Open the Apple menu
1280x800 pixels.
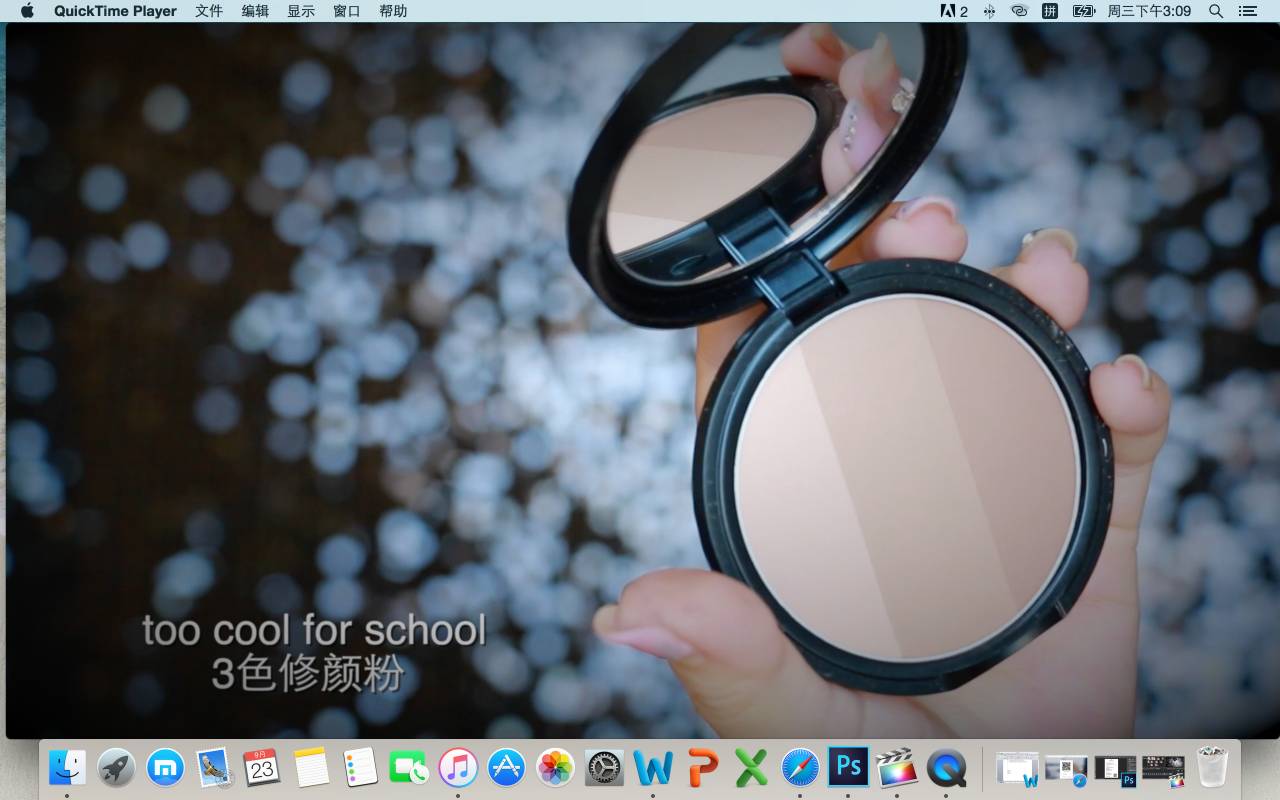click(27, 11)
